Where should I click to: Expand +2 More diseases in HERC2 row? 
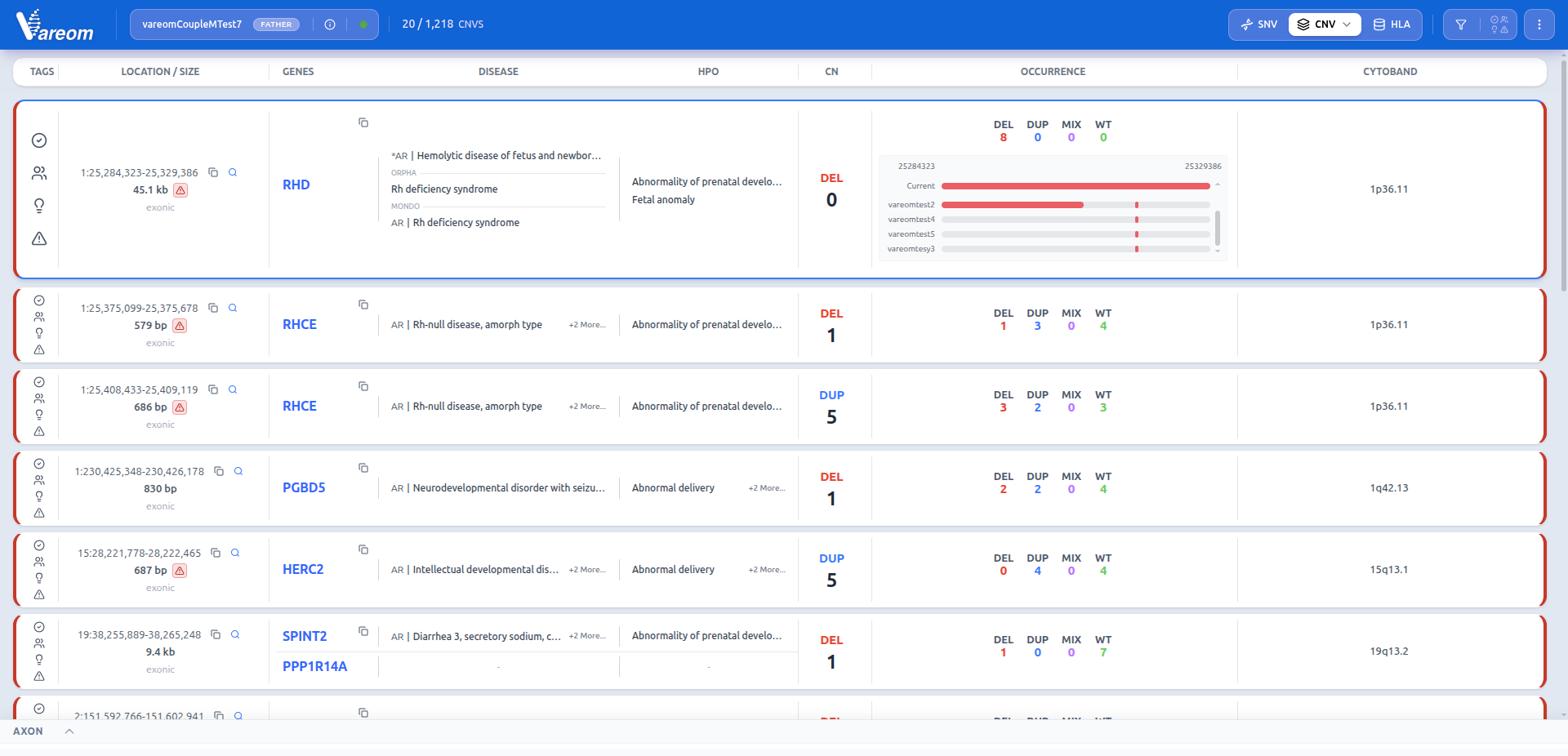click(587, 570)
